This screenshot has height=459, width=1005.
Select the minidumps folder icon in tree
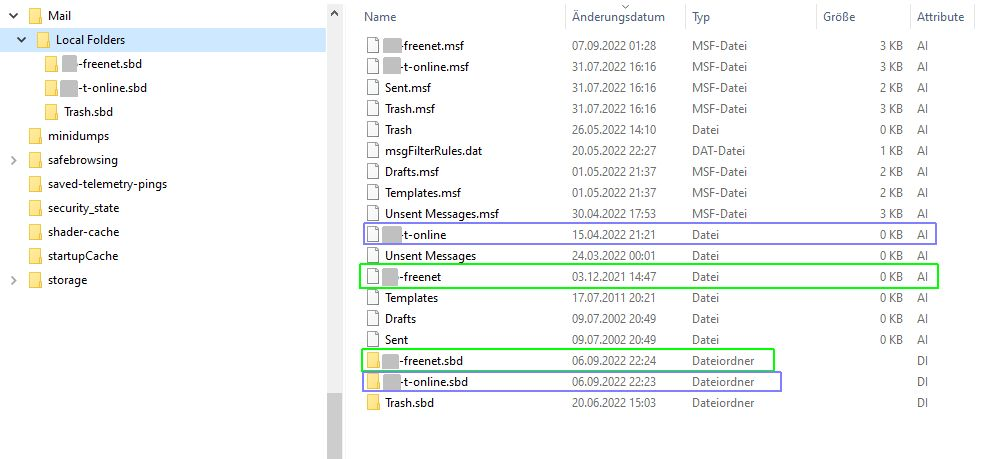[x=35, y=136]
